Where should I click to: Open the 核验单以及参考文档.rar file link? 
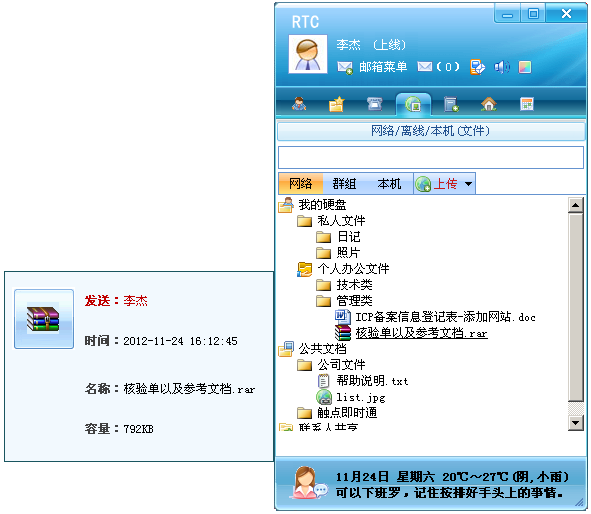tap(421, 333)
